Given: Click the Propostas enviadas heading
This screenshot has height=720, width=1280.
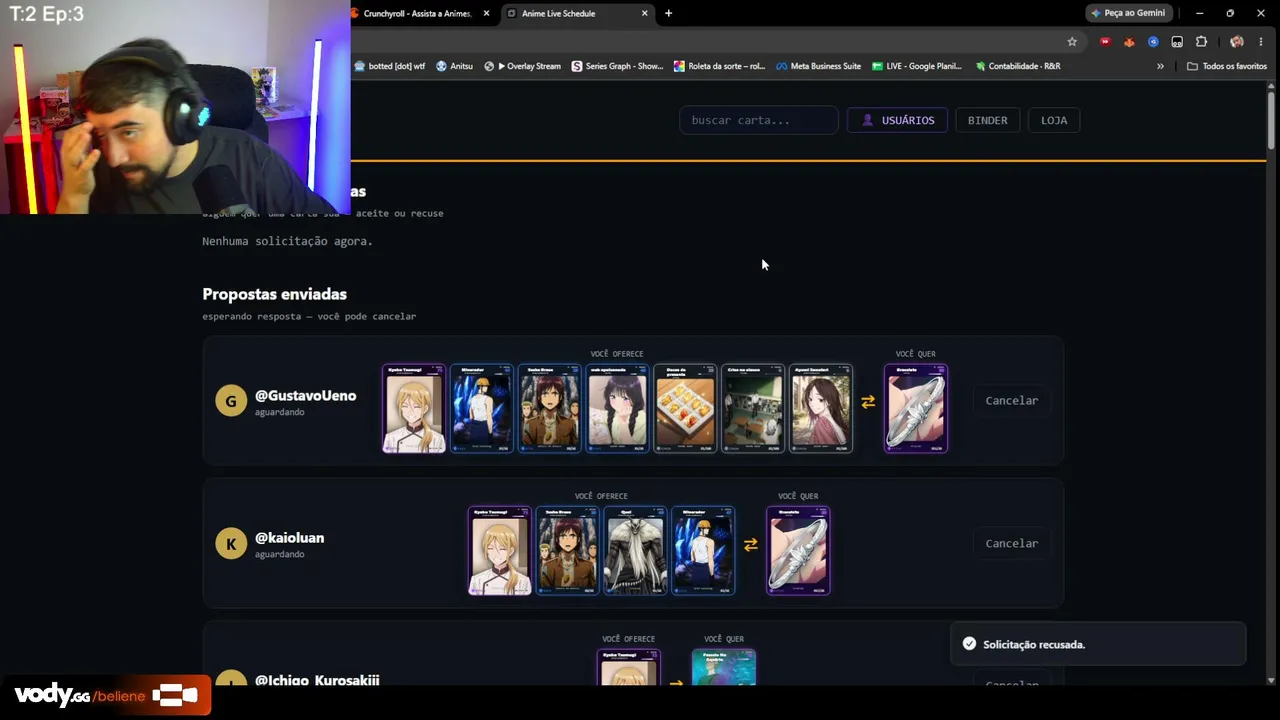Looking at the screenshot, I should point(275,294).
